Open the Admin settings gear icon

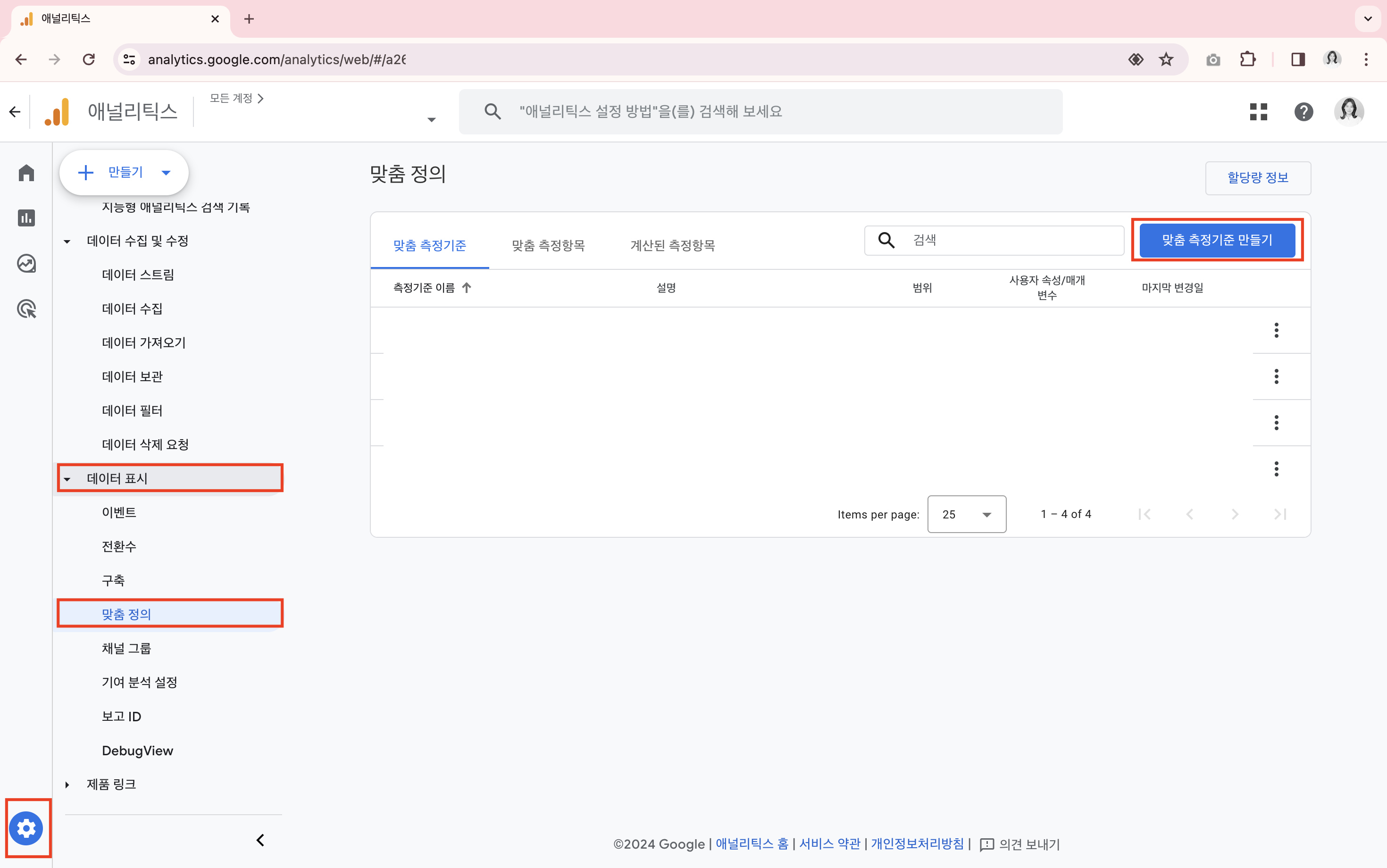click(26, 828)
